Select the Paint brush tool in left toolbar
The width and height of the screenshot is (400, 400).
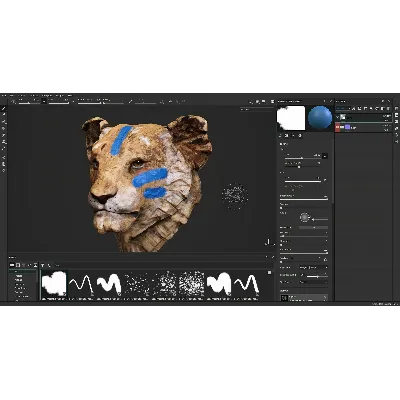pyautogui.click(x=4, y=109)
